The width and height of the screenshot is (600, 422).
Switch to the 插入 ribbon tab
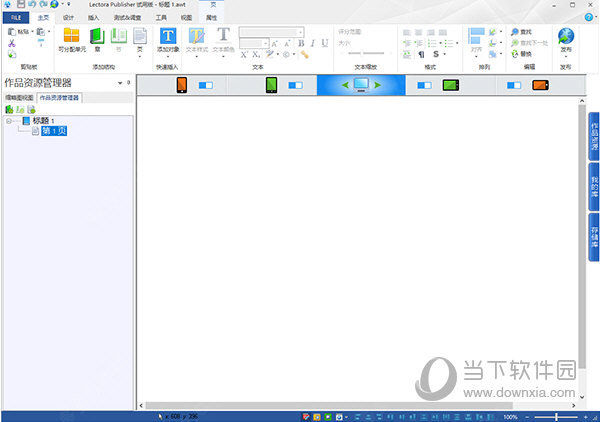tap(93, 18)
